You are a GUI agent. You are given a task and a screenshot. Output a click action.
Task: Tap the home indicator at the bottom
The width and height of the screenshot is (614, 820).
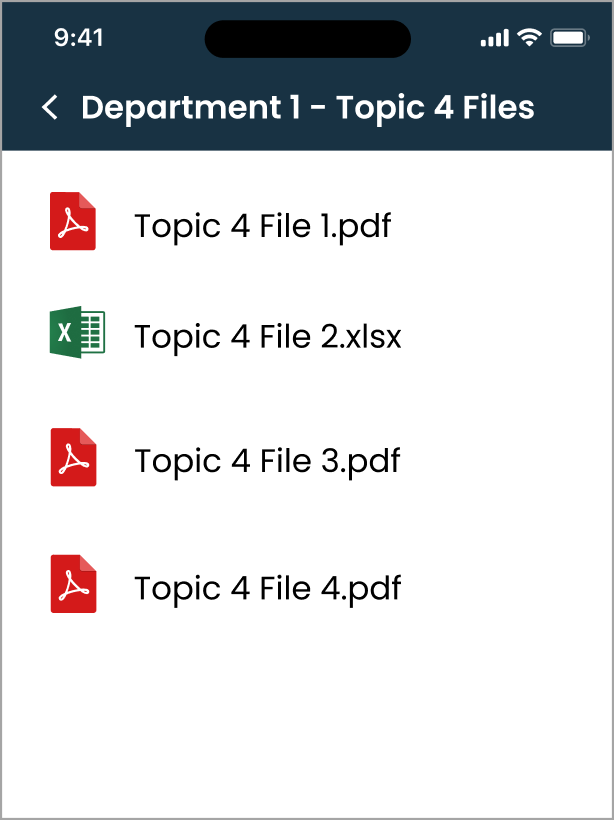click(x=307, y=800)
